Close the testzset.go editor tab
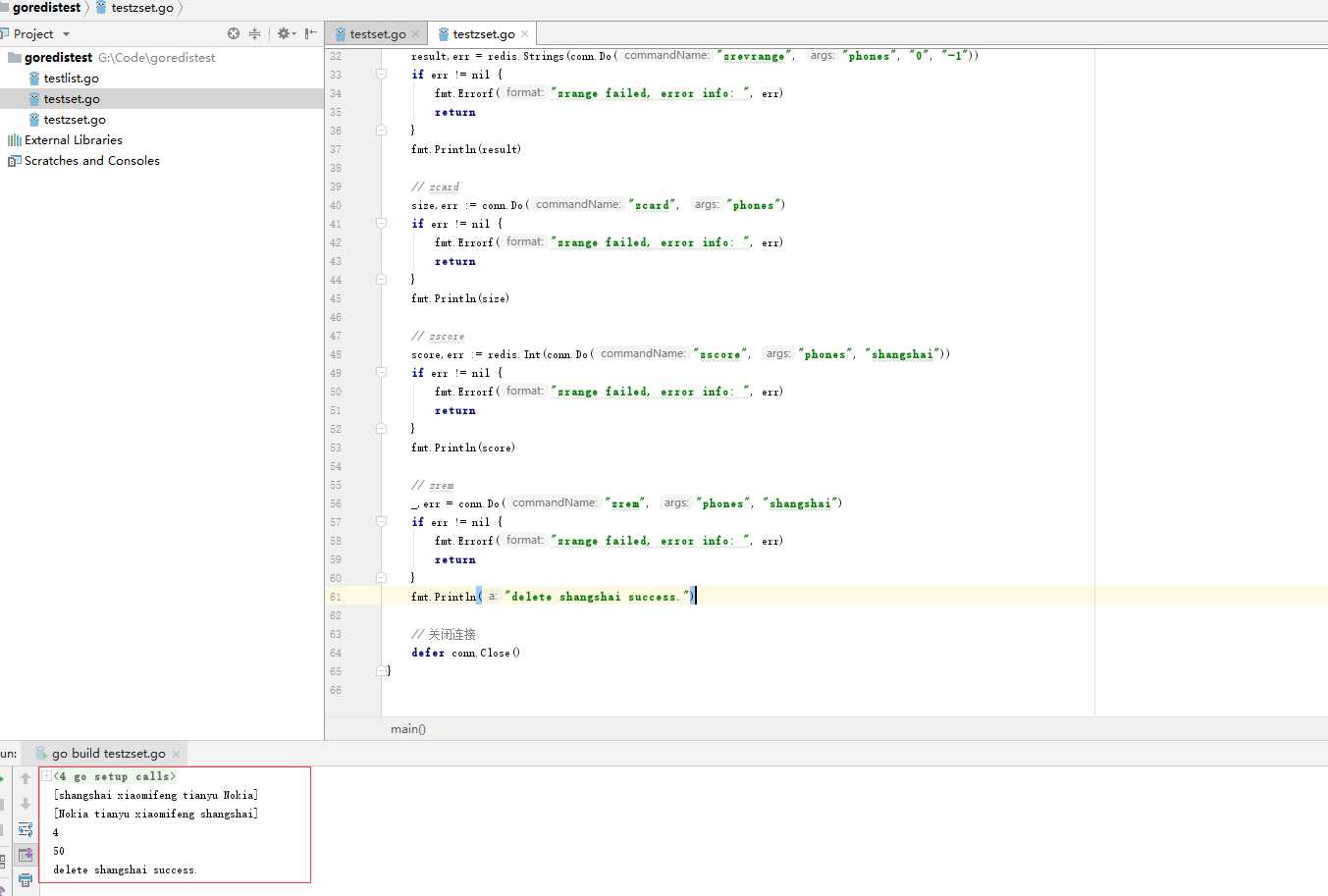This screenshot has width=1328, height=896. [x=525, y=34]
